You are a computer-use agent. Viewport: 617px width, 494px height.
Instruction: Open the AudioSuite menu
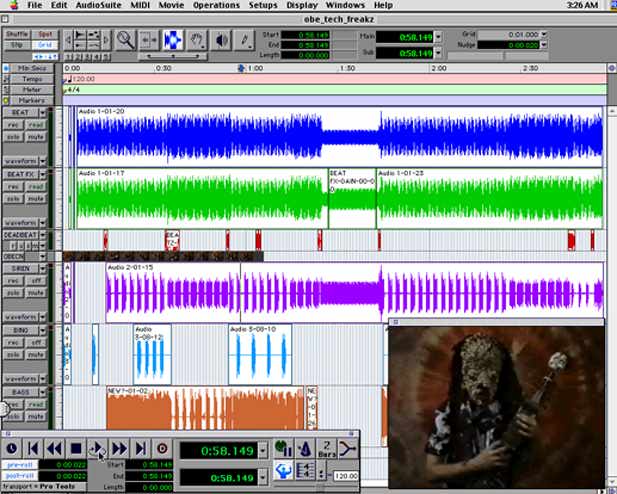[98, 5]
